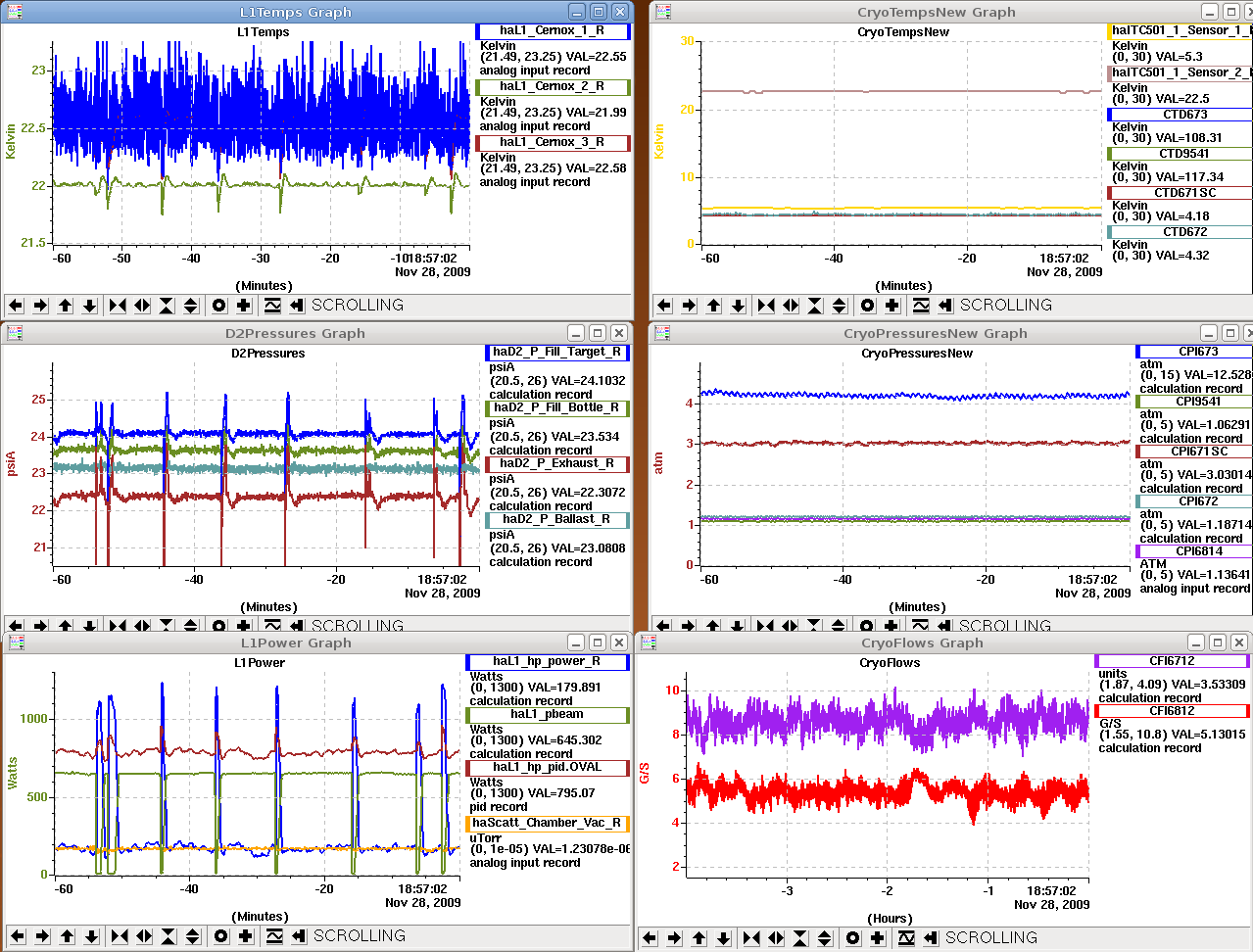Pan up in CryoTempsNew Graph toolbar
1253x952 pixels.
tap(713, 306)
